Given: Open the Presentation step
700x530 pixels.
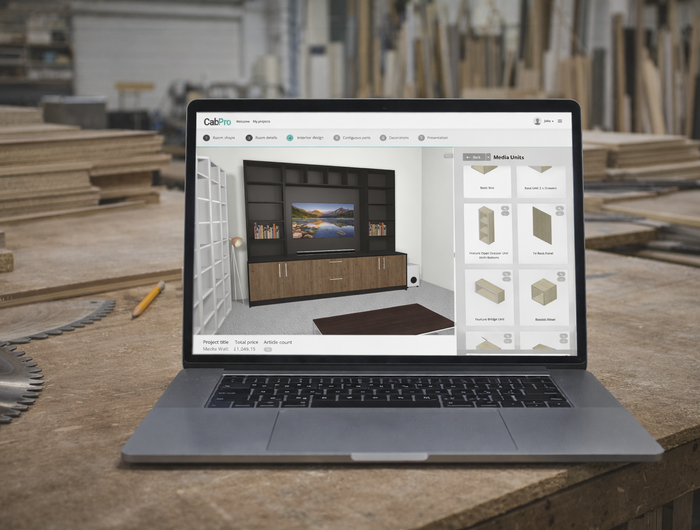Looking at the screenshot, I should click(435, 138).
